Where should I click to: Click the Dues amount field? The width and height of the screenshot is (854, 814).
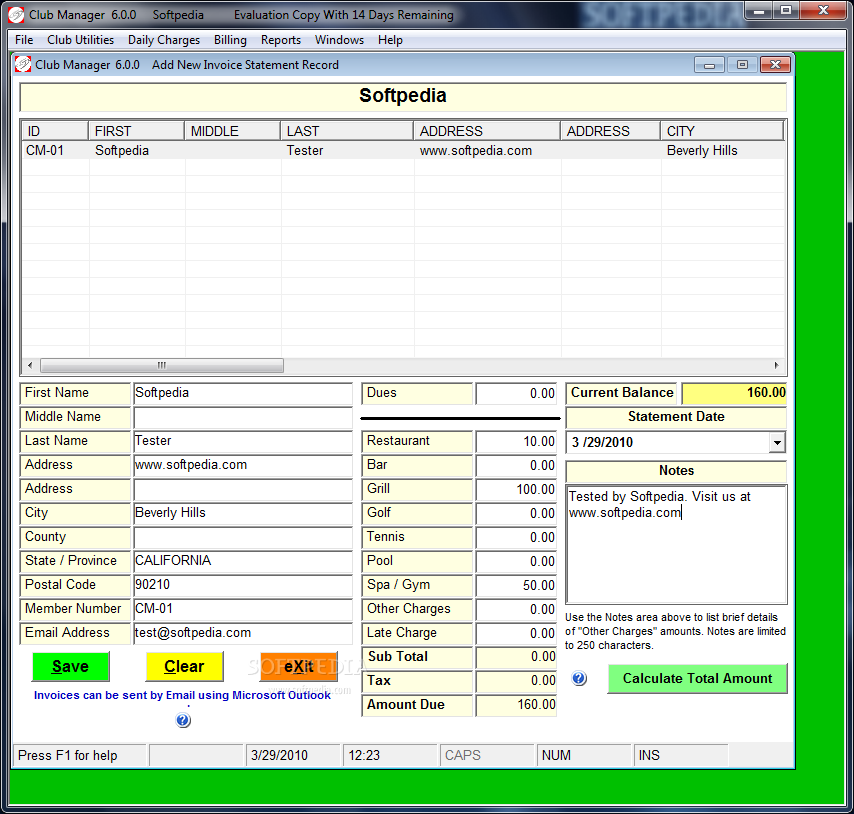[x=516, y=393]
